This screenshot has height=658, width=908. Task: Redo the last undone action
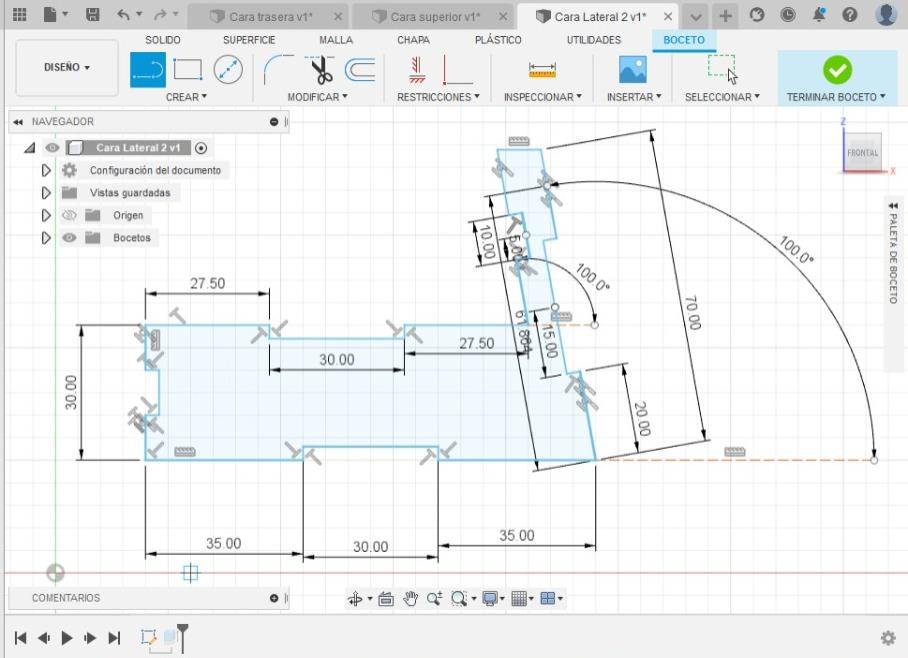coord(160,14)
